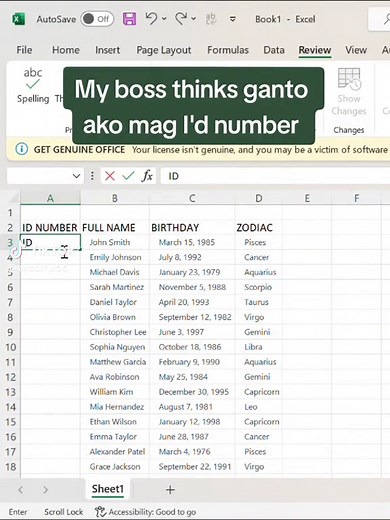Add a new sheet with plus icon
The width and height of the screenshot is (390, 520).
[x=170, y=490]
